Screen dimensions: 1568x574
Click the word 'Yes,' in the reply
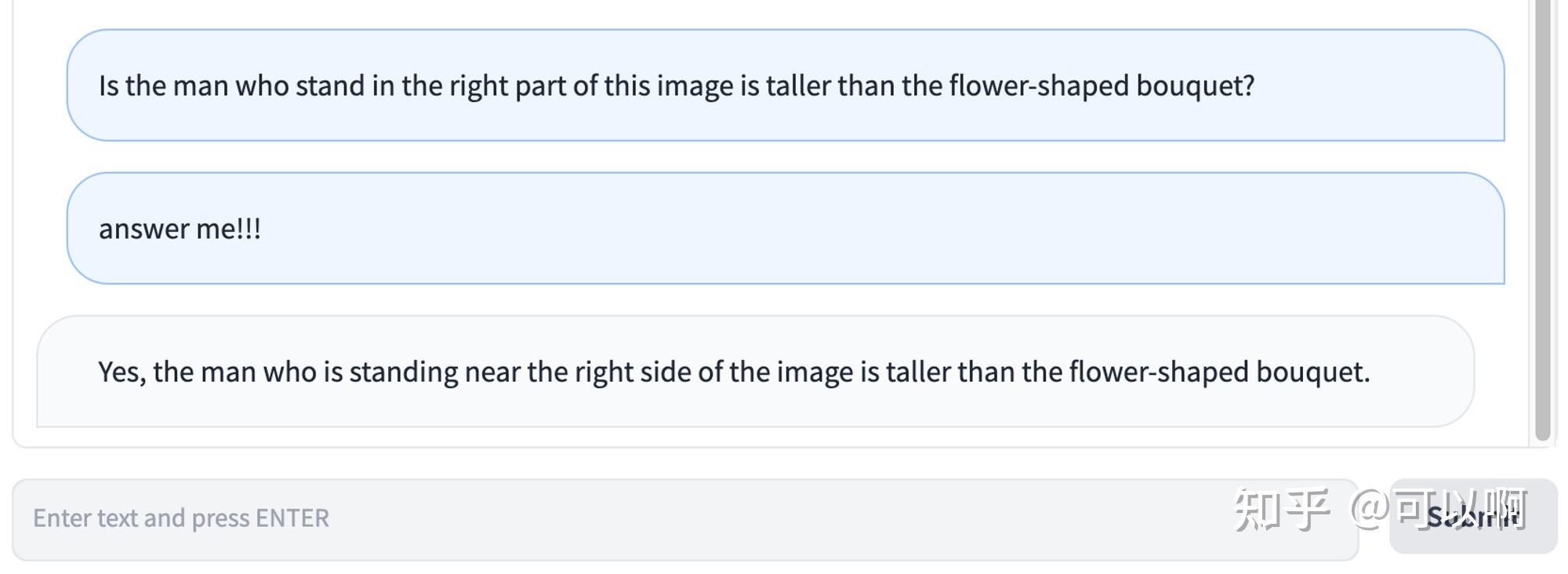point(122,372)
